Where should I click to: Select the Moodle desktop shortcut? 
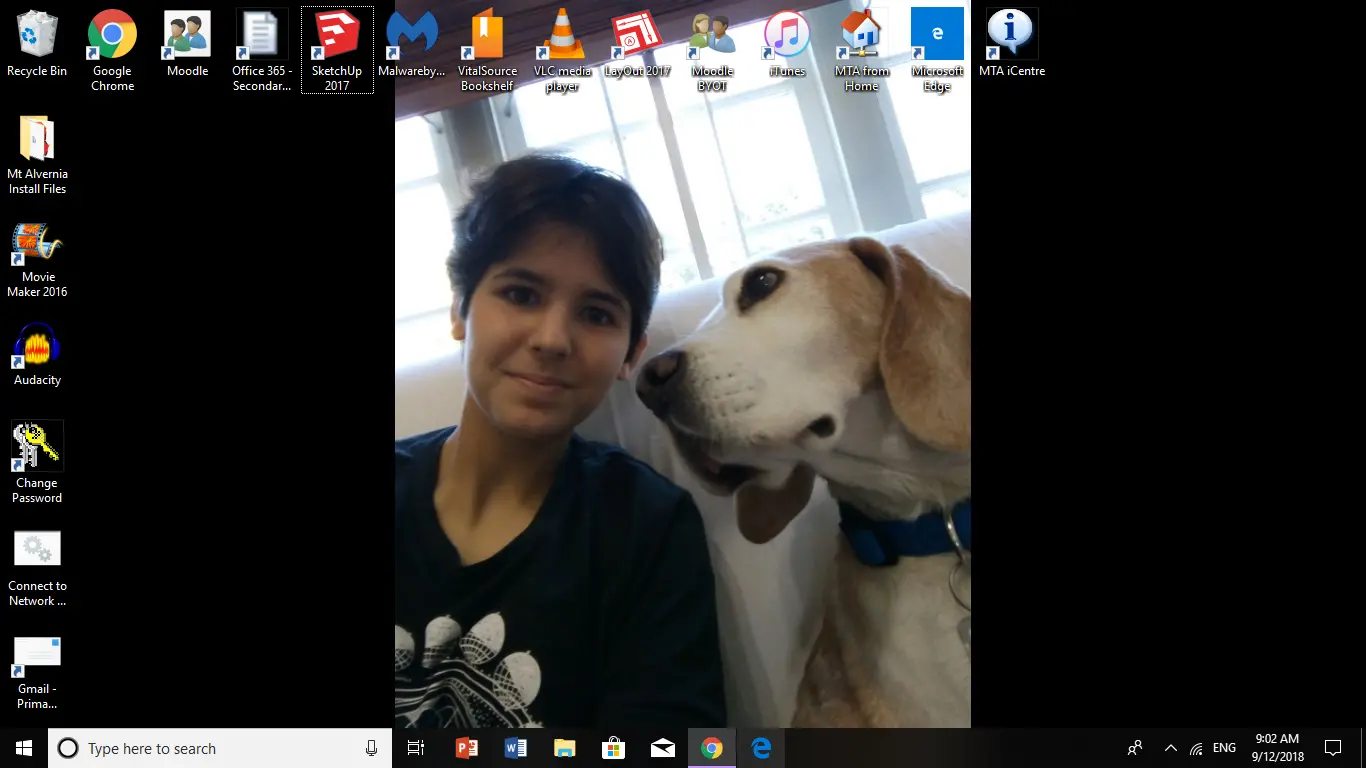tap(187, 45)
